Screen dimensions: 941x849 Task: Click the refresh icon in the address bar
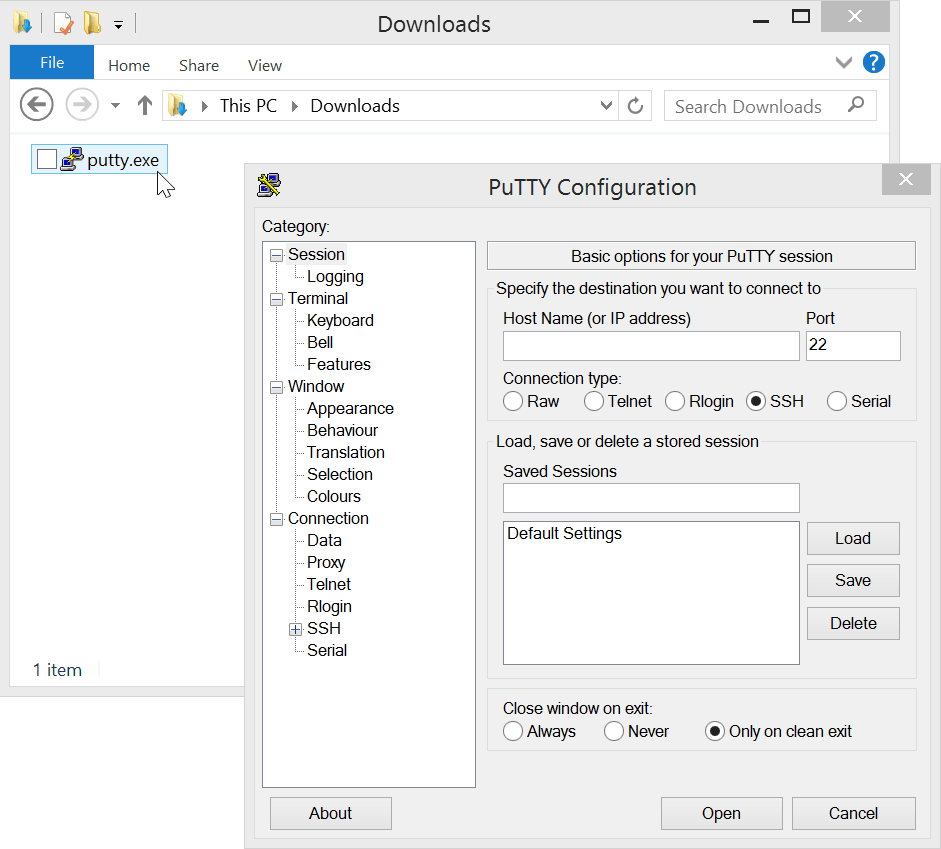(635, 106)
